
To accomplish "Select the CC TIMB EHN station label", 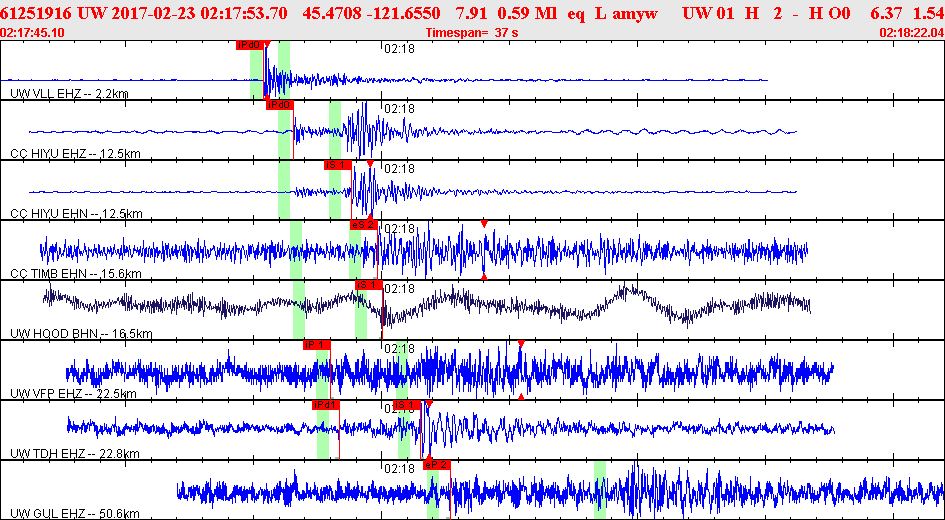I will click(75, 274).
